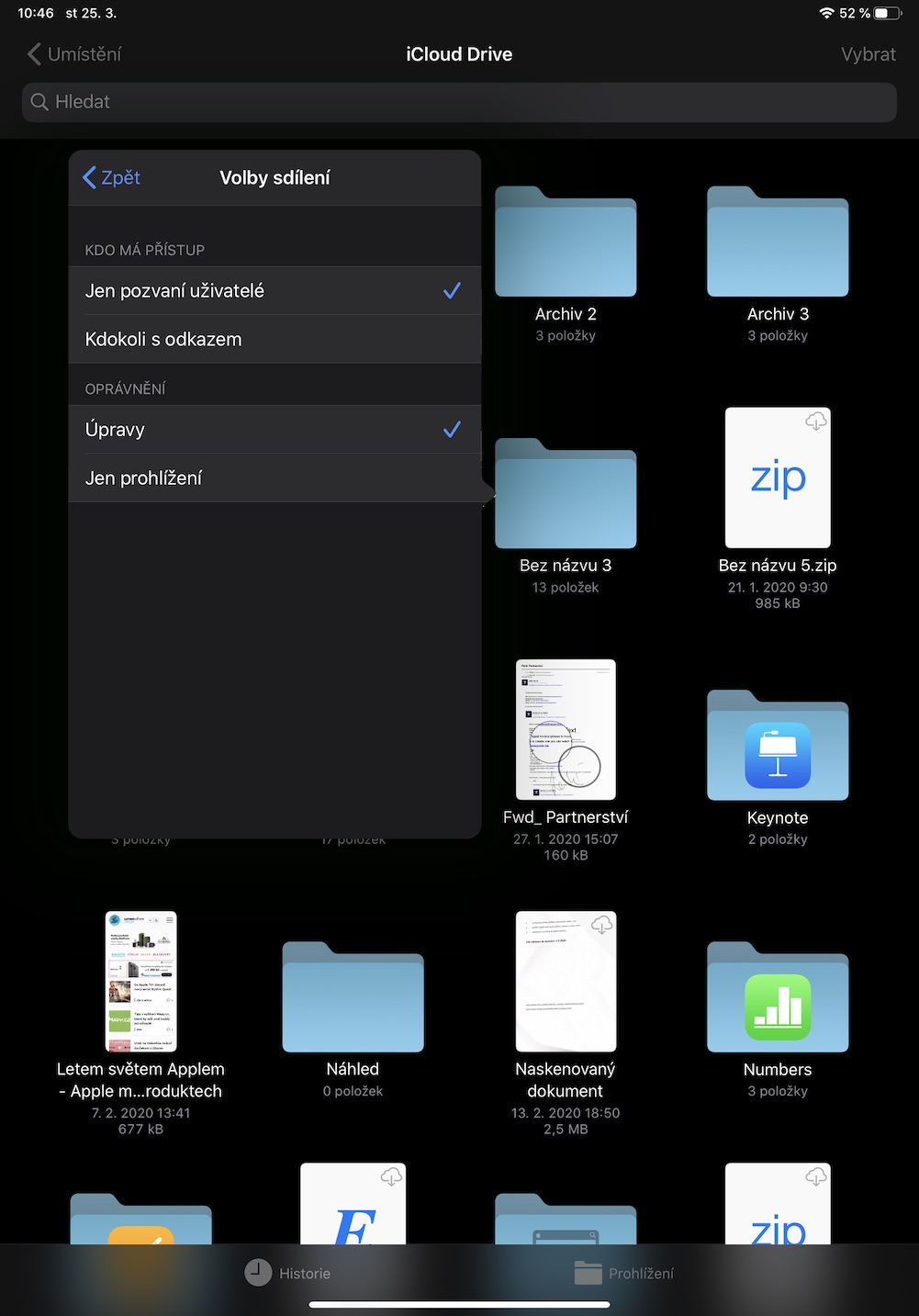The image size is (919, 1316).
Task: Open the Archiv 3 folder
Action: coord(778,242)
